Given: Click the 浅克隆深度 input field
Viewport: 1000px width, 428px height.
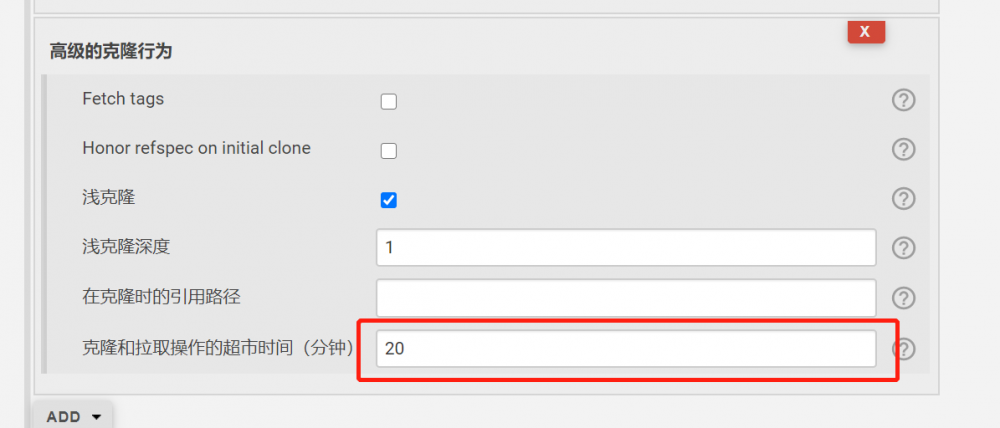Looking at the screenshot, I should coord(626,247).
